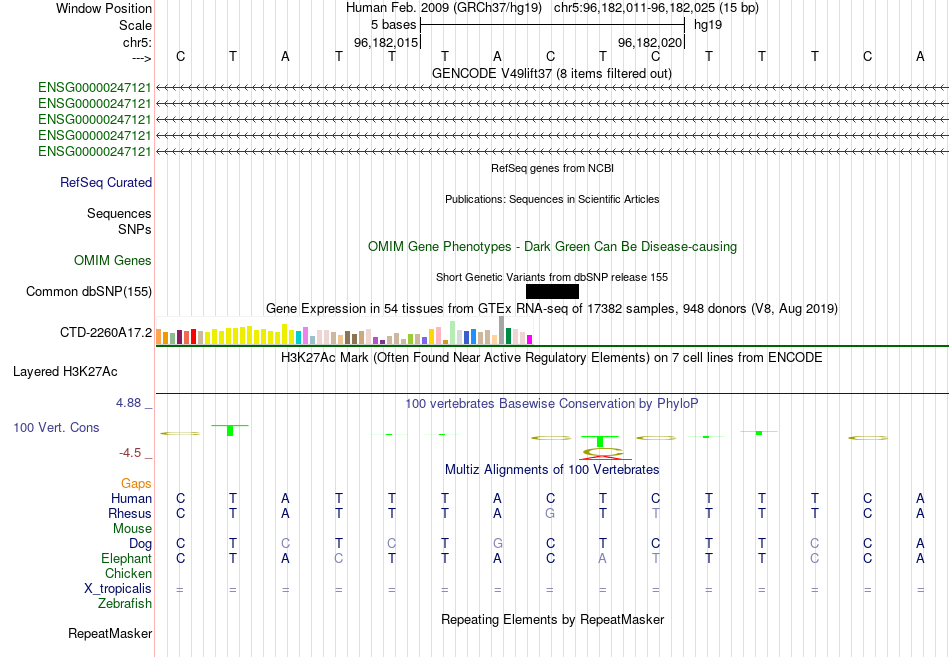950x657 pixels.
Task: Select the X_tropicalis species row label
Action: coord(118,589)
